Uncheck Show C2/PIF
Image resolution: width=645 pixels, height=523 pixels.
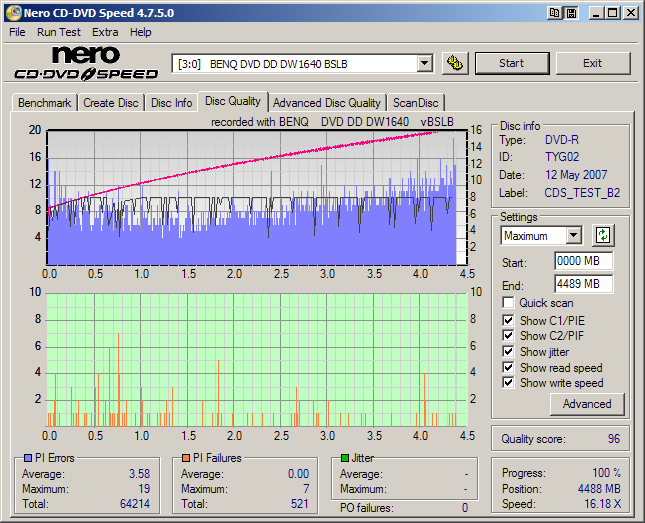pos(508,335)
